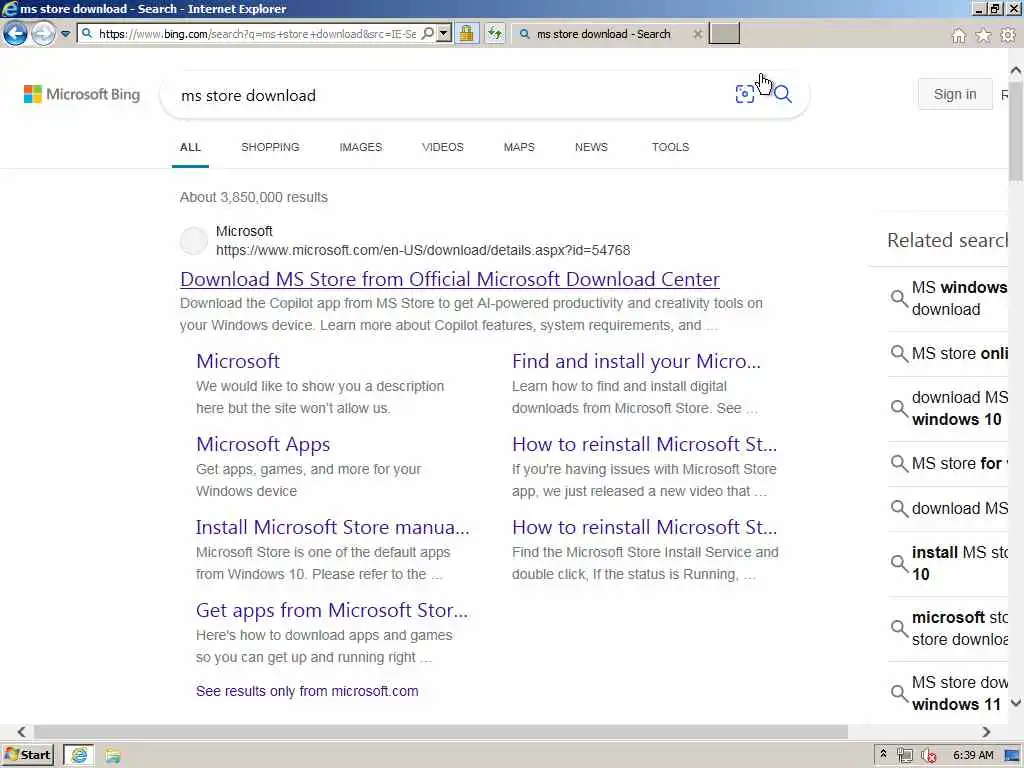Switch to the IMAGES tab
The image size is (1024, 768).
click(360, 148)
